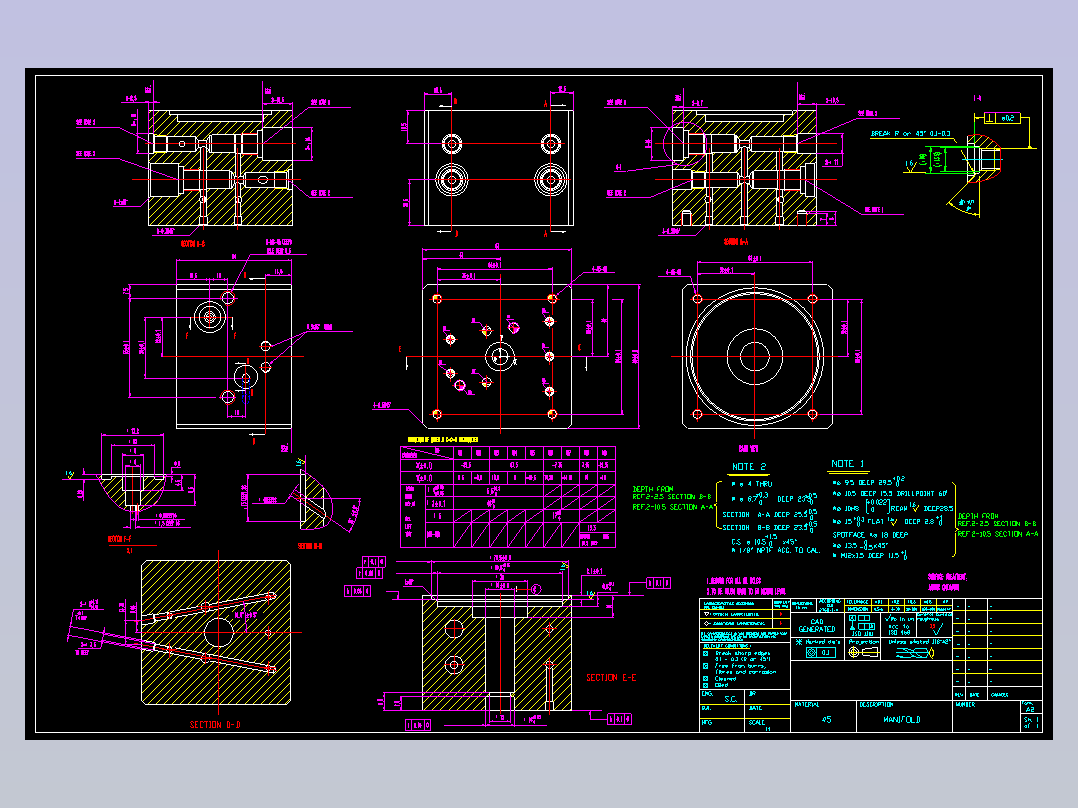Click the 'SECTION E-E' label

611,677
